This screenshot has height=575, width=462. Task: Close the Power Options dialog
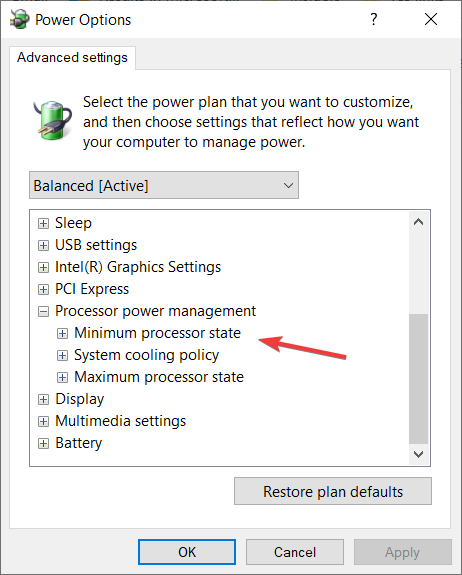pyautogui.click(x=431, y=19)
